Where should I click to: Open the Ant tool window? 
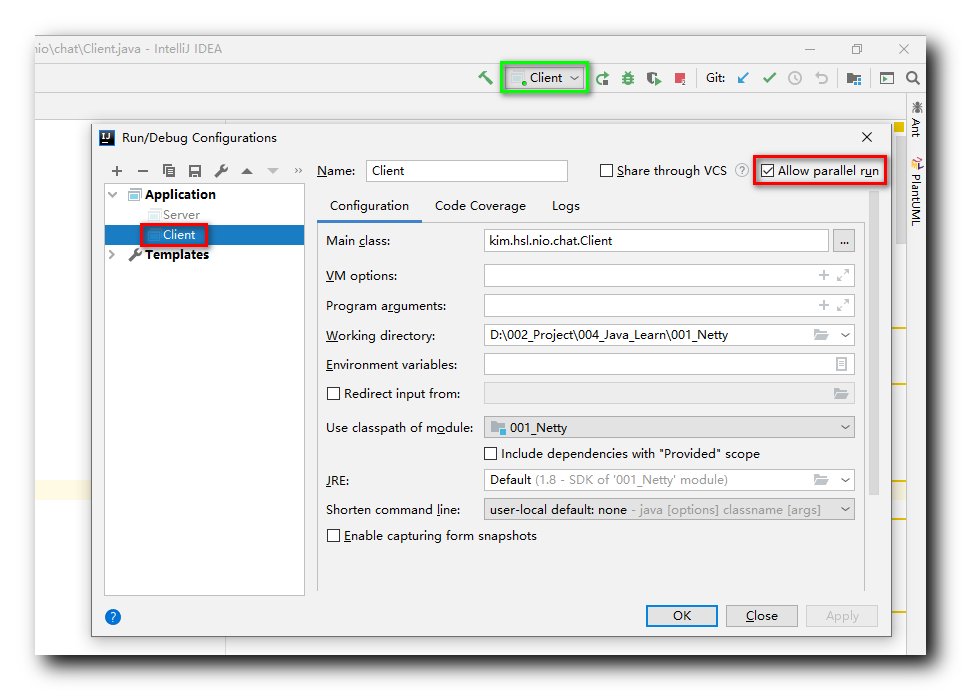[916, 119]
